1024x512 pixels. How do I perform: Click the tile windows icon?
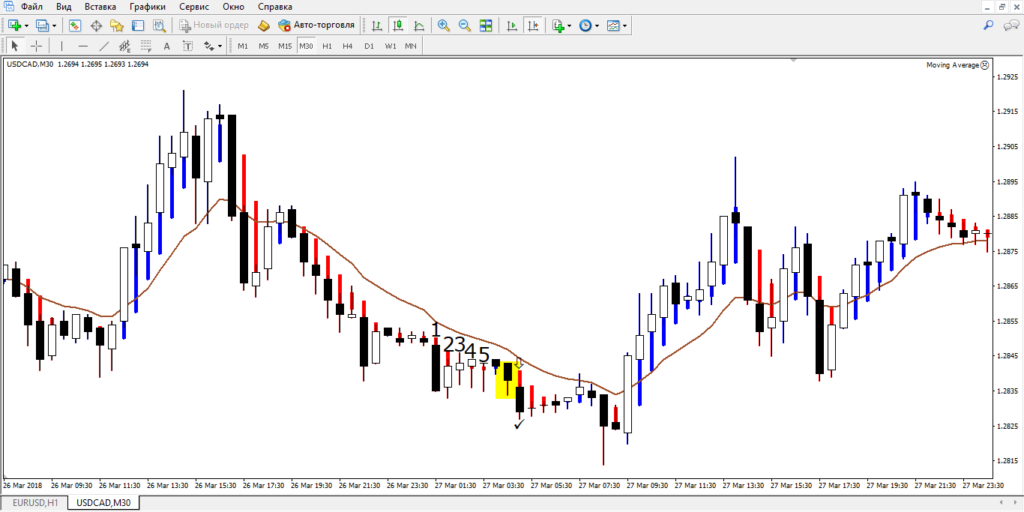click(x=487, y=25)
